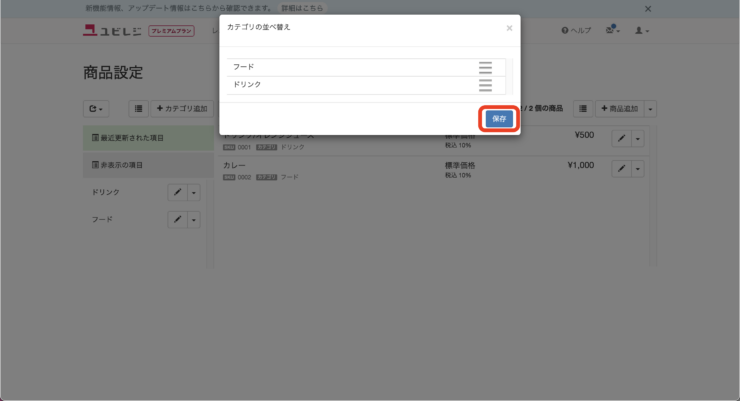The width and height of the screenshot is (740, 401).
Task: Click the ¥1,000 price
Action: [x=580, y=166]
